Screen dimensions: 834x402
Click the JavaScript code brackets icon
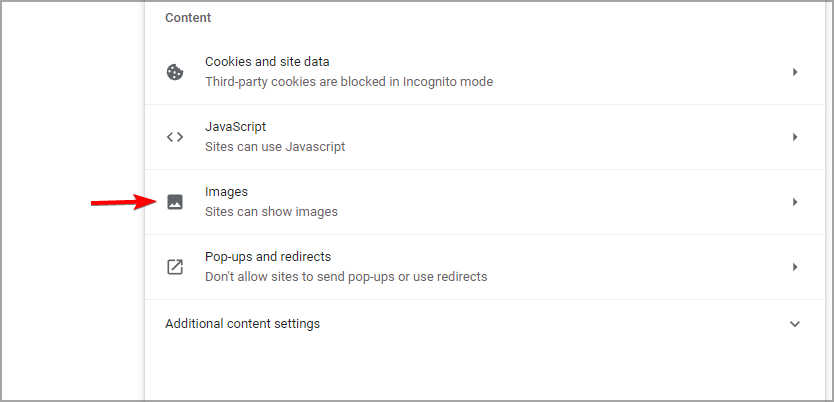(175, 137)
